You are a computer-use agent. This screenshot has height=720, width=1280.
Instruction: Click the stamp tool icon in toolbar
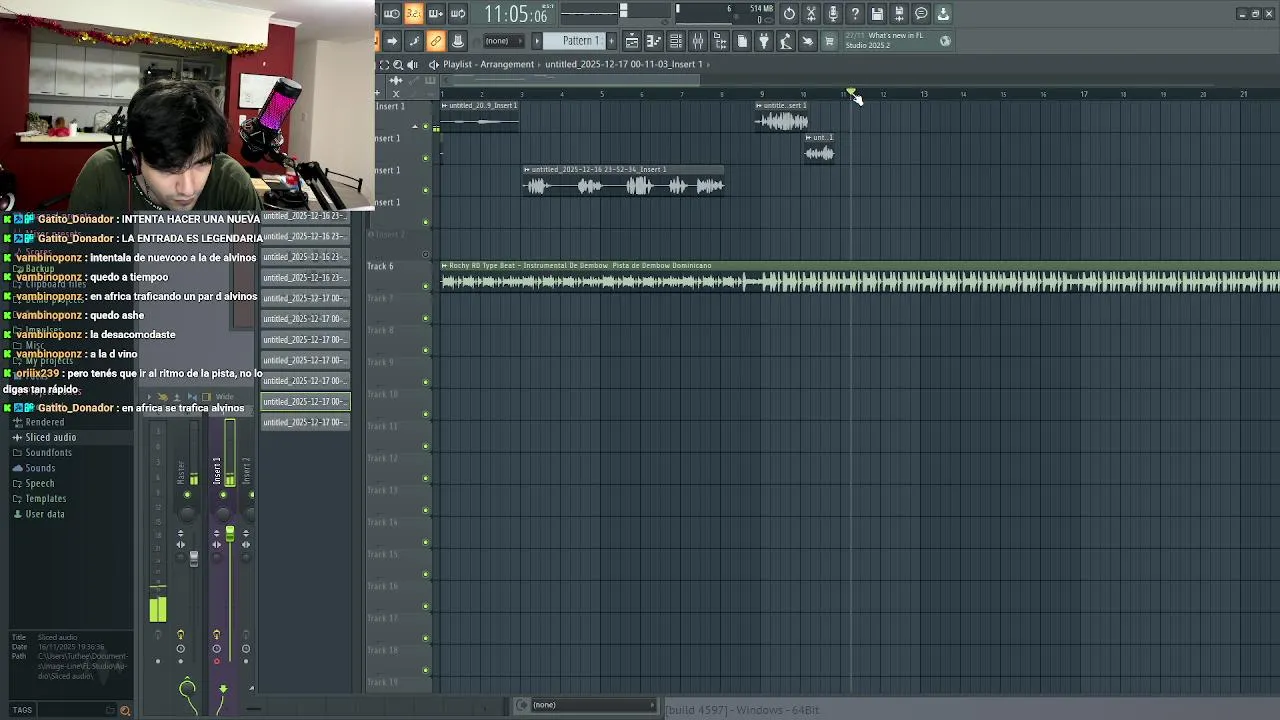(x=457, y=41)
